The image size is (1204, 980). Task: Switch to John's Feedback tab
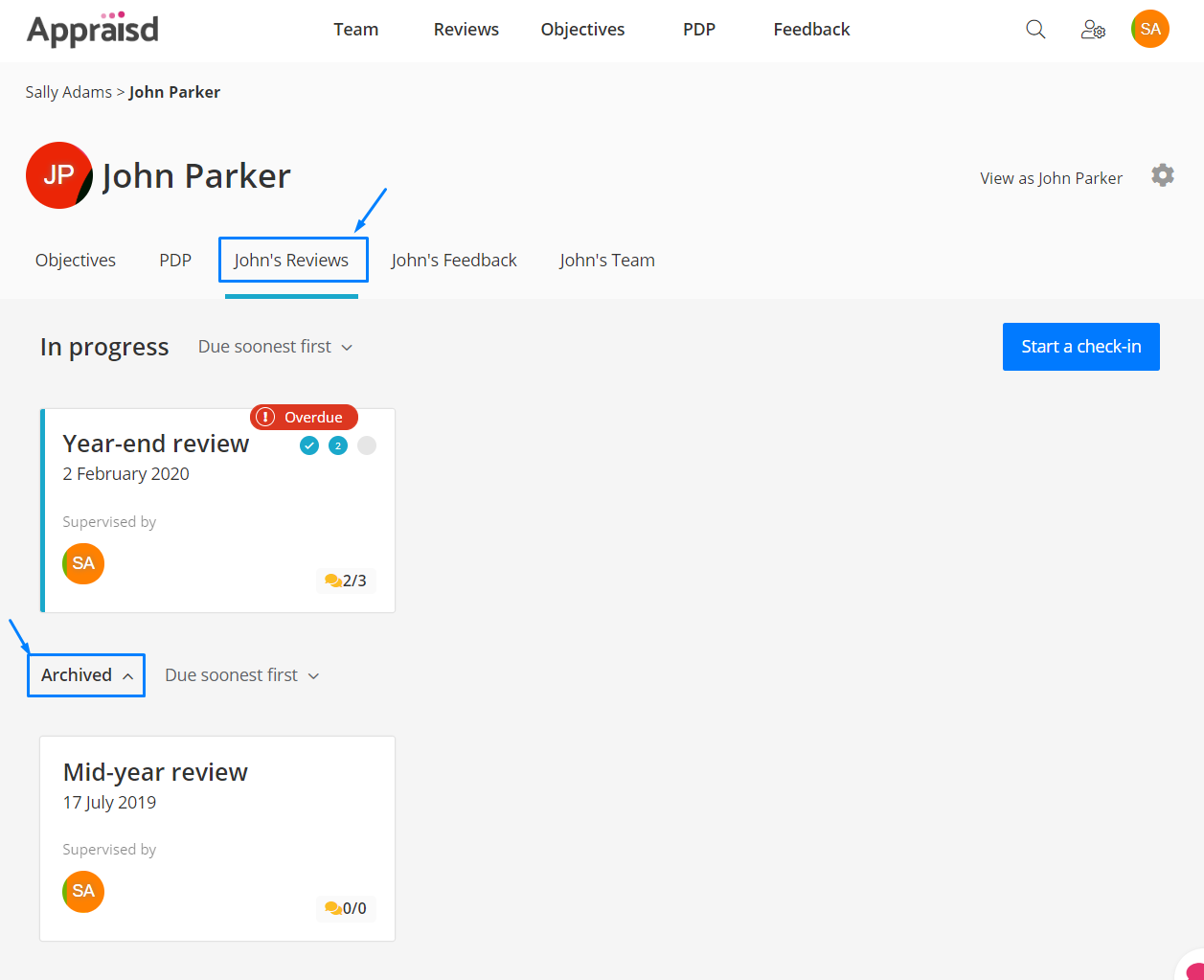point(454,261)
